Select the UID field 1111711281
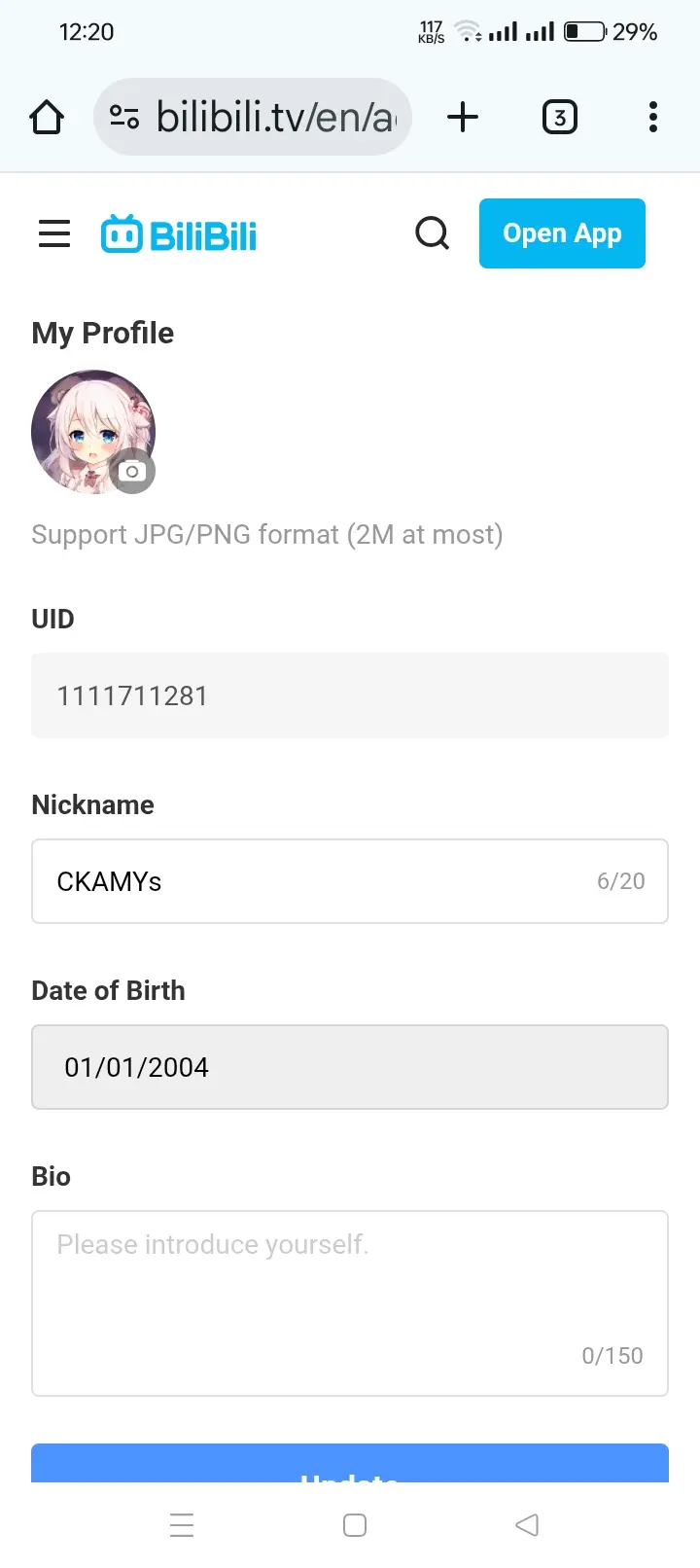This screenshot has width=700, height=1568. pyautogui.click(x=350, y=695)
